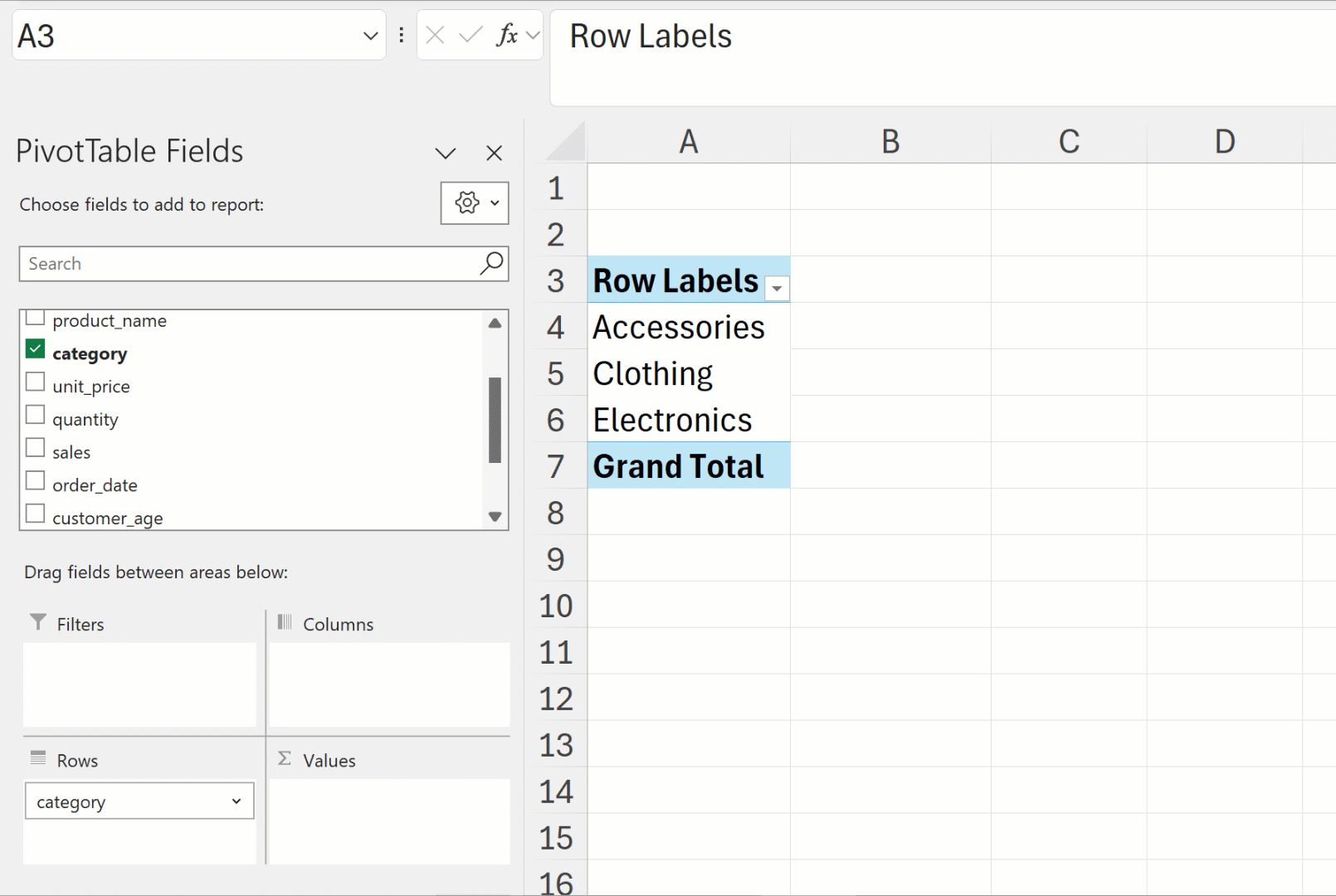Open the Row Labels filter dropdown
The width and height of the screenshot is (1336, 896).
(x=777, y=289)
